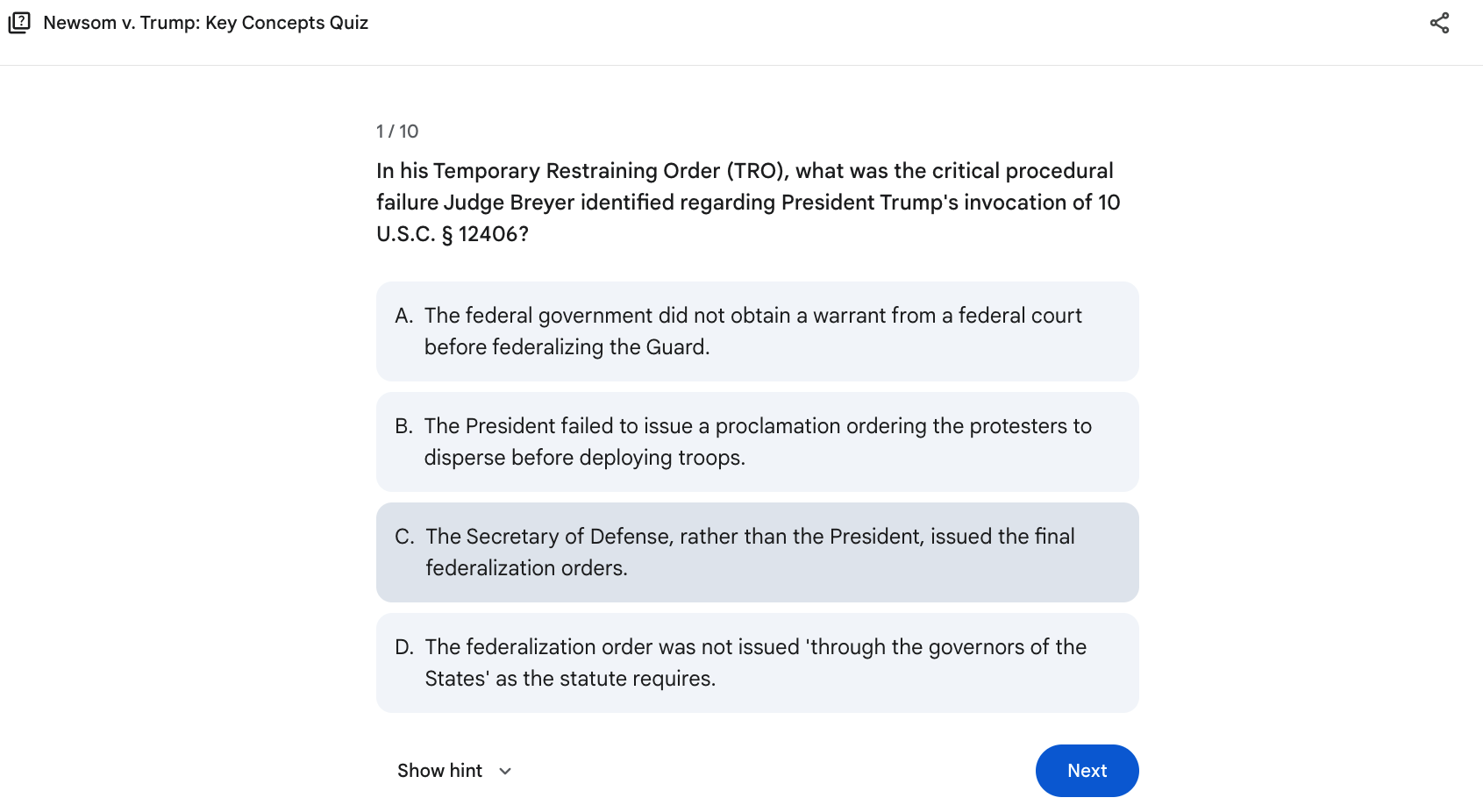Click the 'A.' letter label

tap(403, 316)
